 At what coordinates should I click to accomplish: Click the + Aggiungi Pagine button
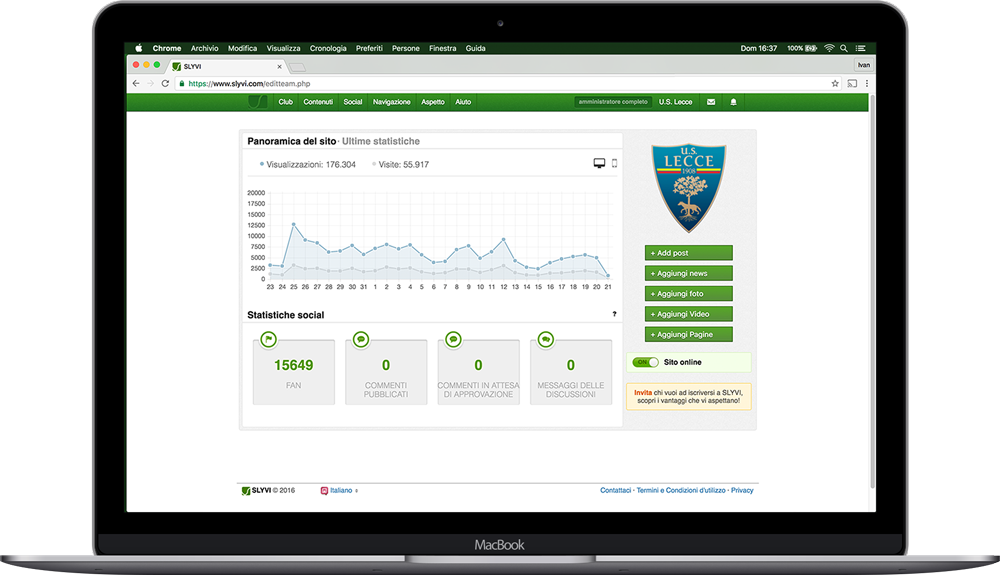pyautogui.click(x=689, y=335)
